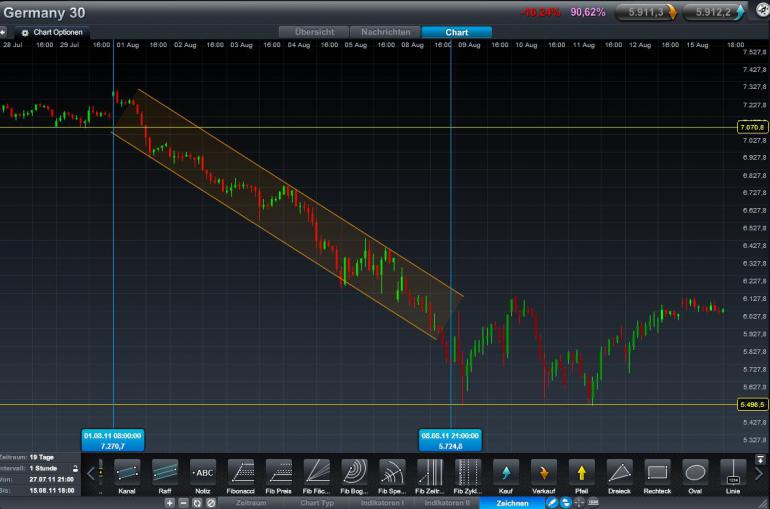
Task: Click the 19 Tage Zeitraum value
Action: (42, 457)
